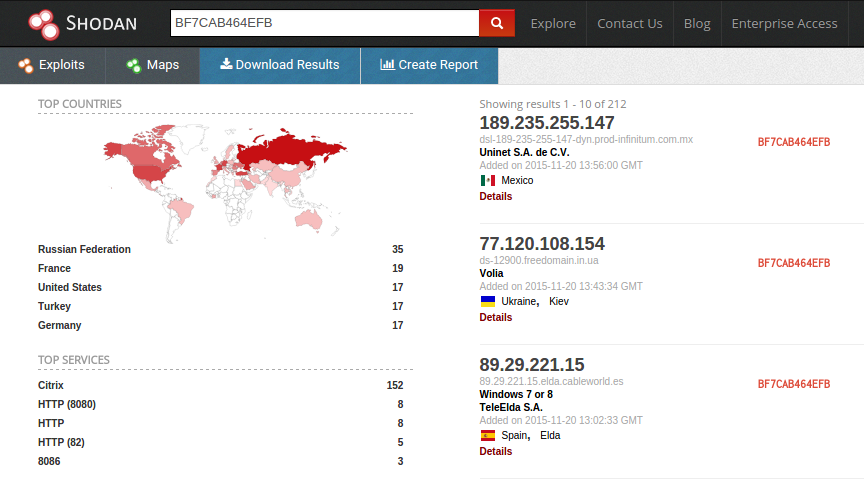Screen dimensions: 864x484
Task: Select the Maps tab
Action: click(153, 65)
